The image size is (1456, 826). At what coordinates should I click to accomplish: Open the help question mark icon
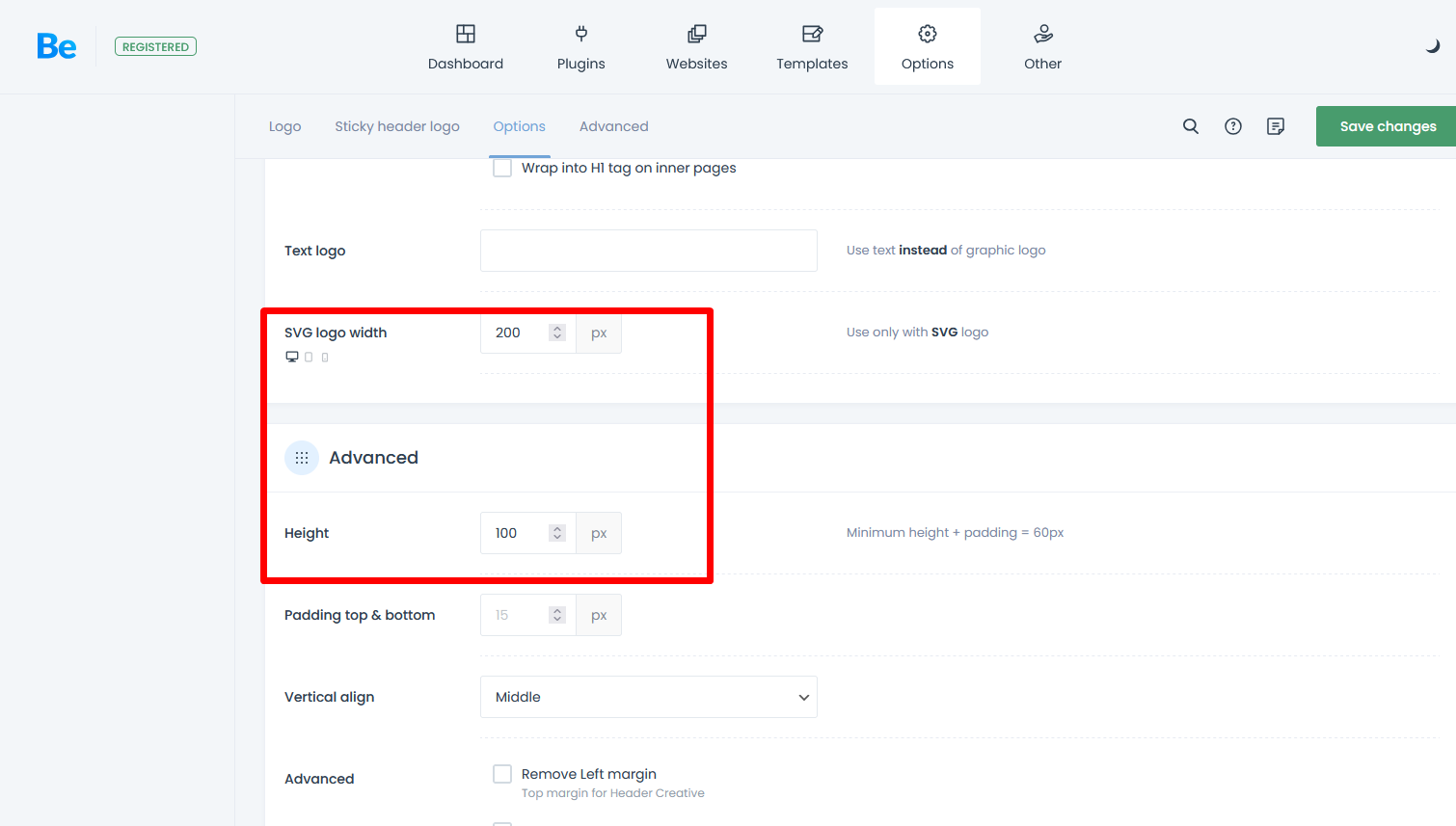pos(1233,126)
